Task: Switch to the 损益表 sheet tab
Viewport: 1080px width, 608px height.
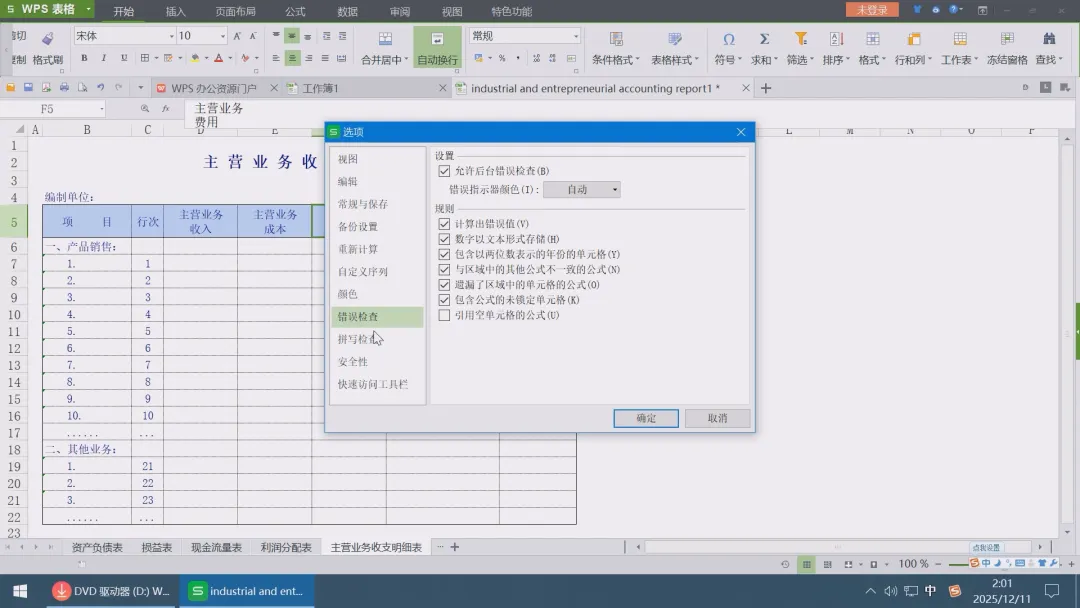Action: tap(156, 547)
